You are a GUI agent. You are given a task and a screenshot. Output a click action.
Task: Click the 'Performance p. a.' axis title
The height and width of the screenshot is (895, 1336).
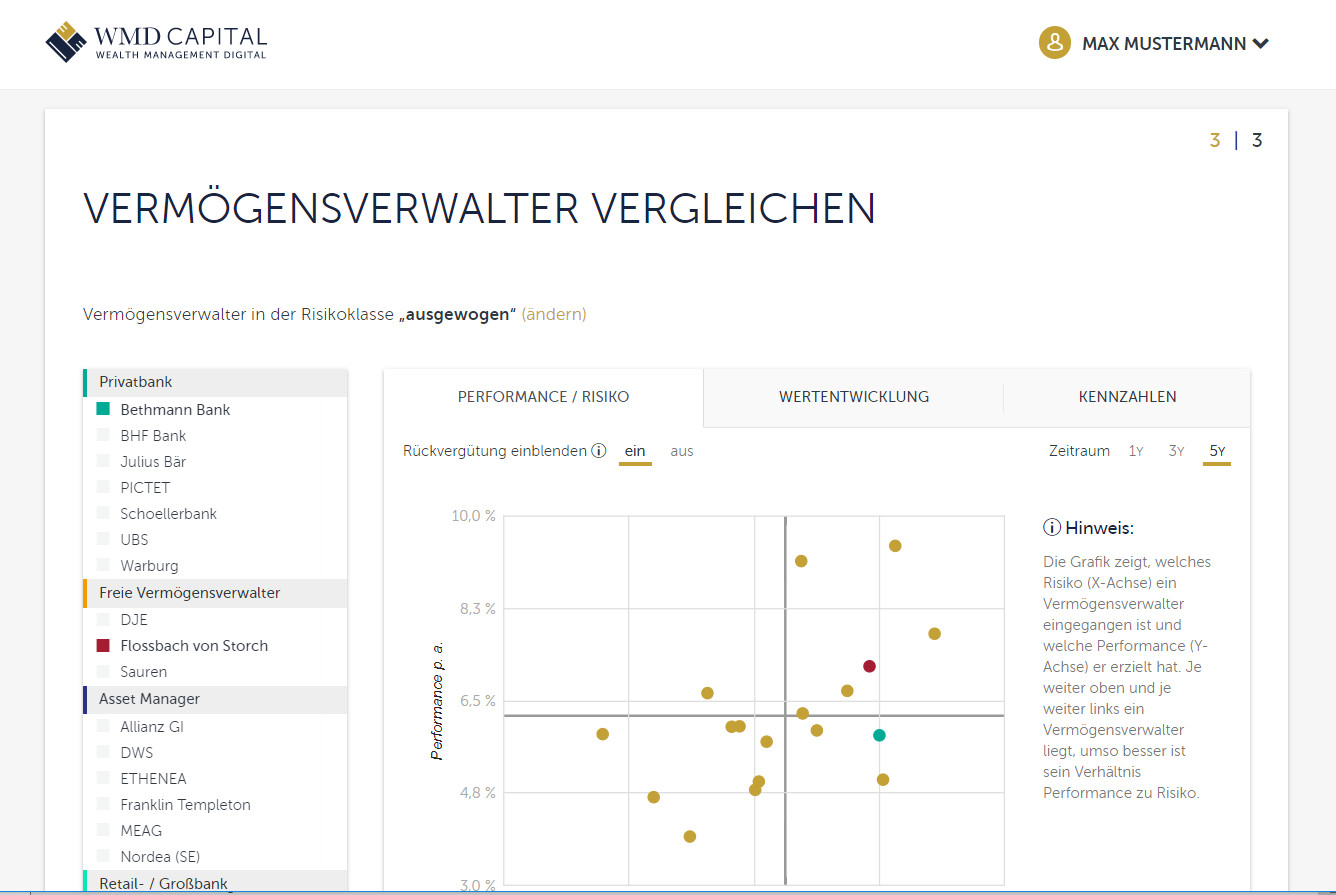(437, 701)
